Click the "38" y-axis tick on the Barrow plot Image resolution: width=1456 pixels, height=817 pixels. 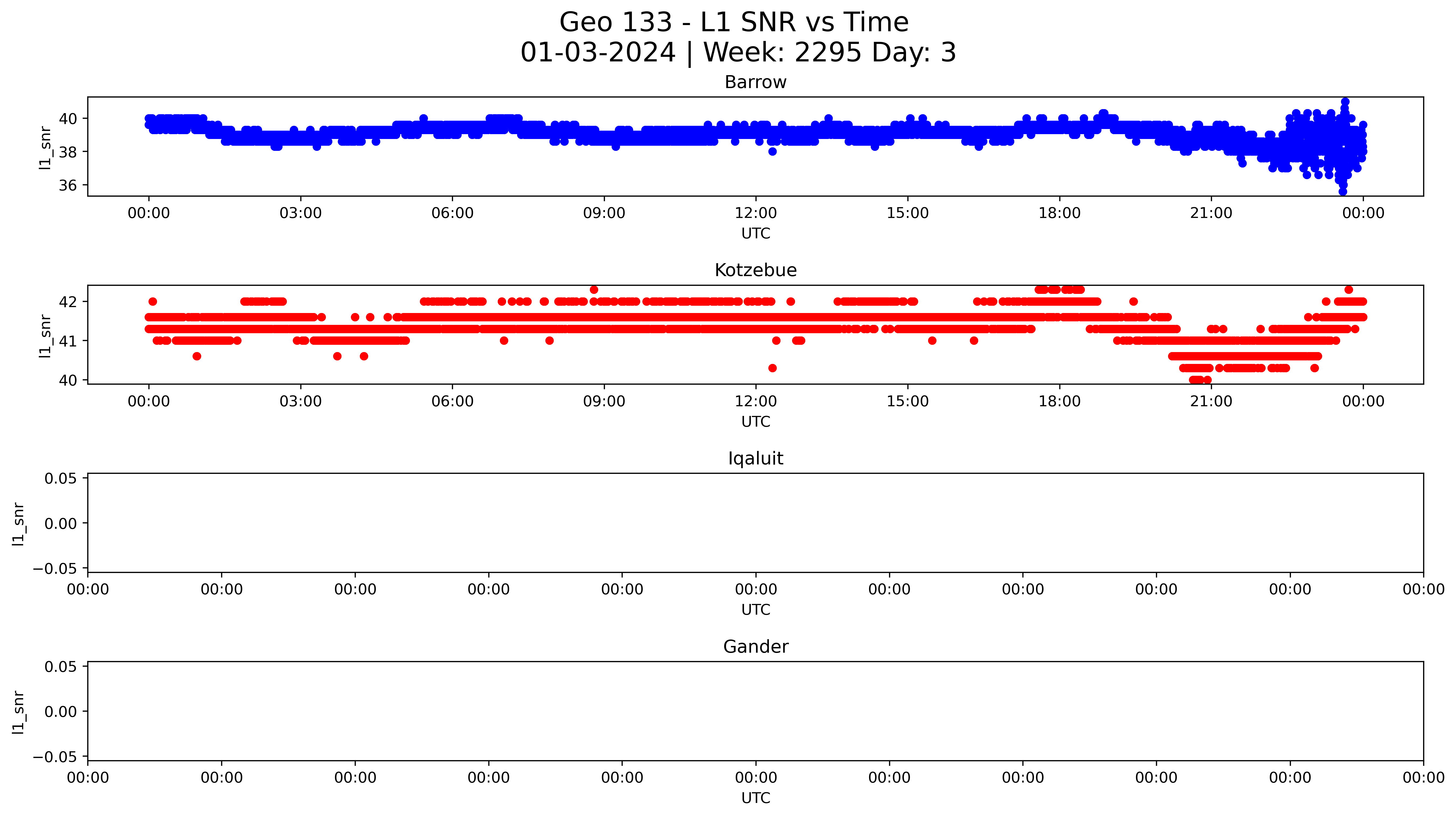68,152
